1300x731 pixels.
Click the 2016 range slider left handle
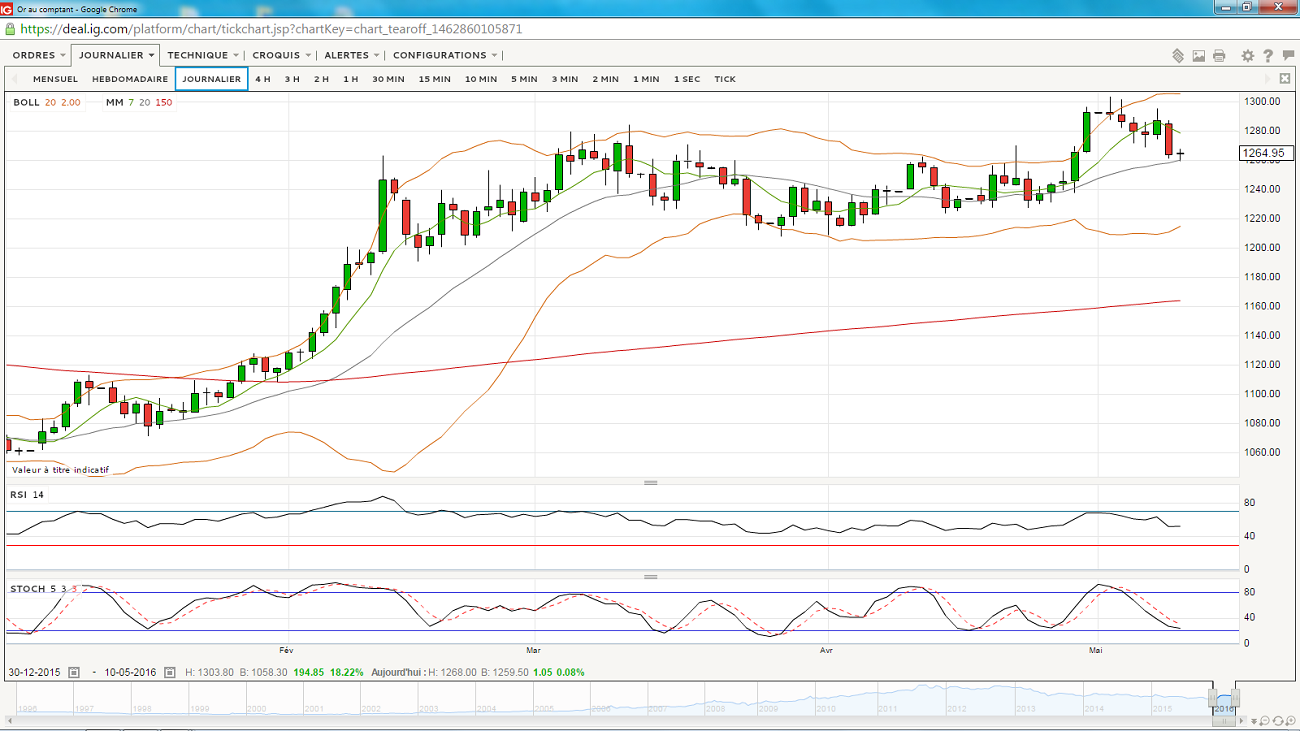point(1212,697)
